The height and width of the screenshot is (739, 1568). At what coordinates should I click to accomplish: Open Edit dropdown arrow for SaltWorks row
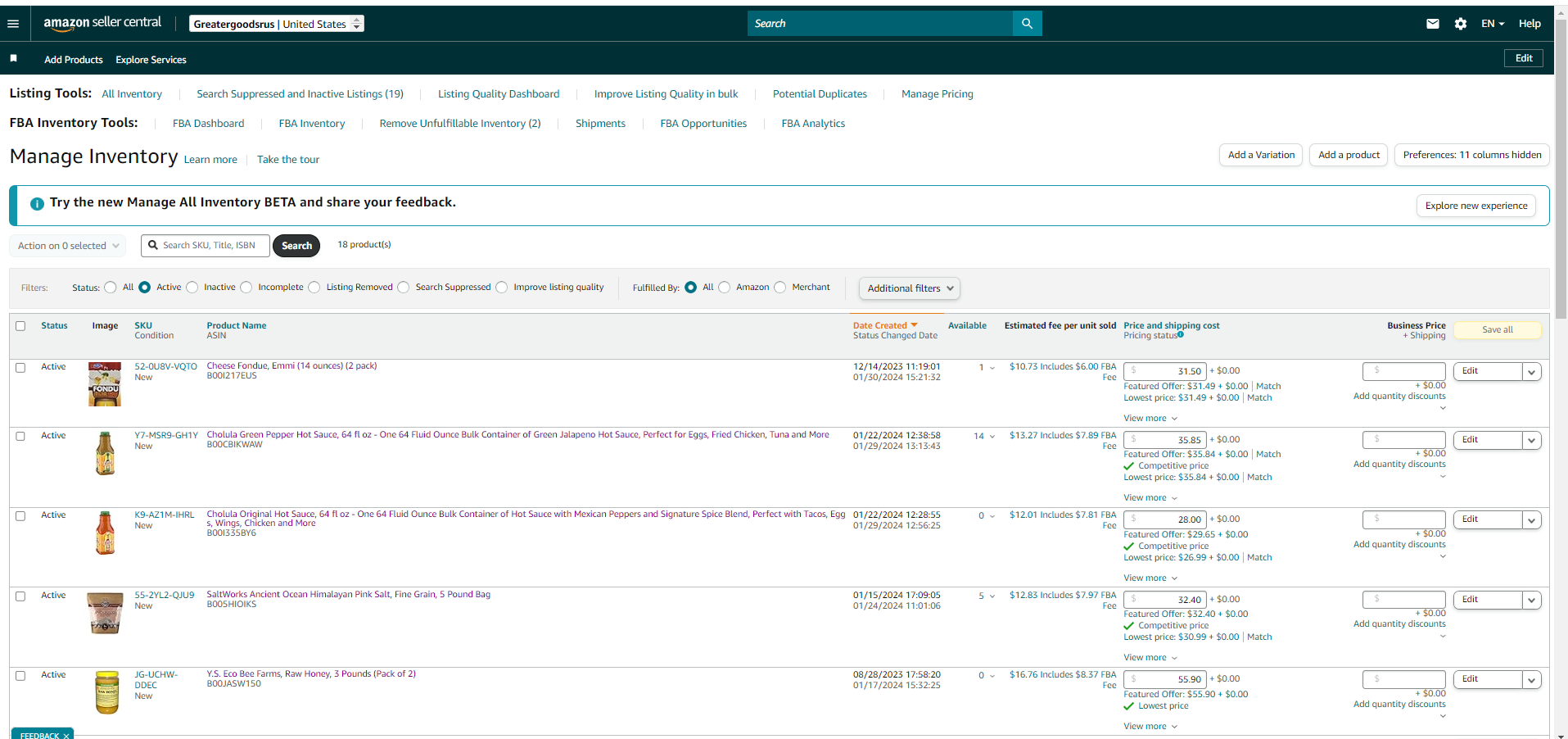tap(1531, 601)
